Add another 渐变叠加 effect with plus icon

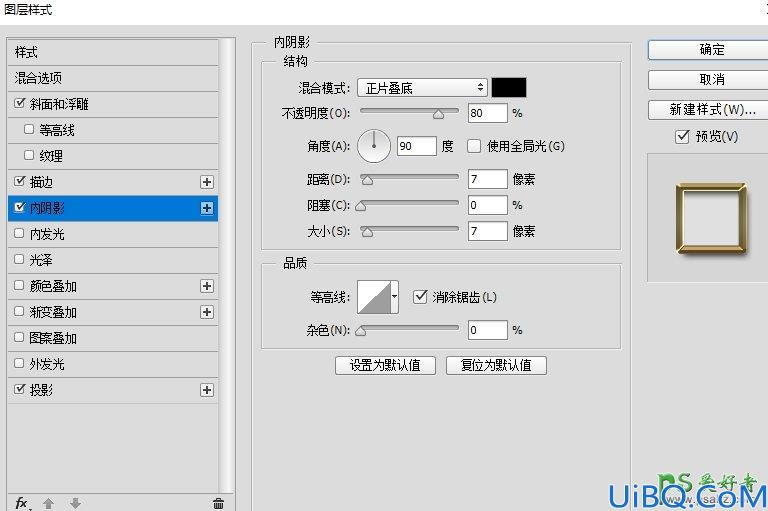(x=207, y=312)
